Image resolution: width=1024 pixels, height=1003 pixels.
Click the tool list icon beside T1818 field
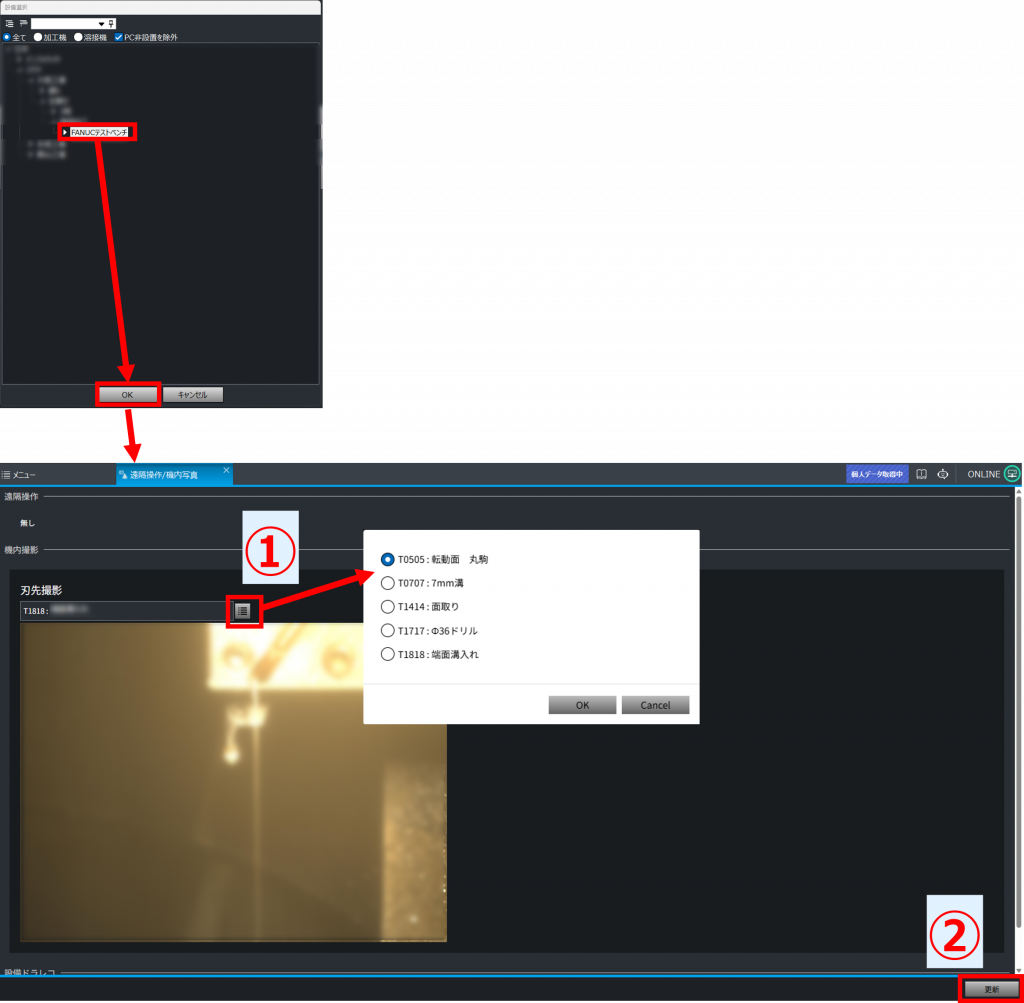(243, 610)
